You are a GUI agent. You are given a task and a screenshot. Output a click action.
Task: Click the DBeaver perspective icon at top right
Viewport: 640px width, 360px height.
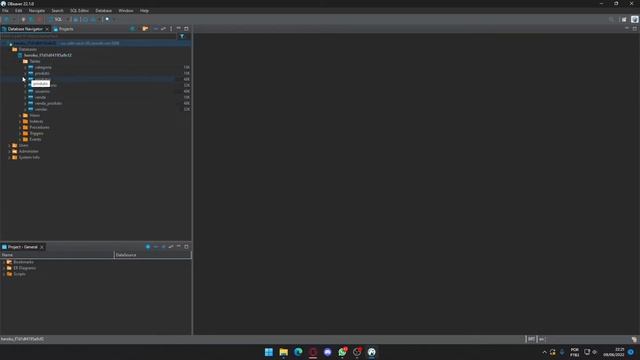click(x=634, y=19)
